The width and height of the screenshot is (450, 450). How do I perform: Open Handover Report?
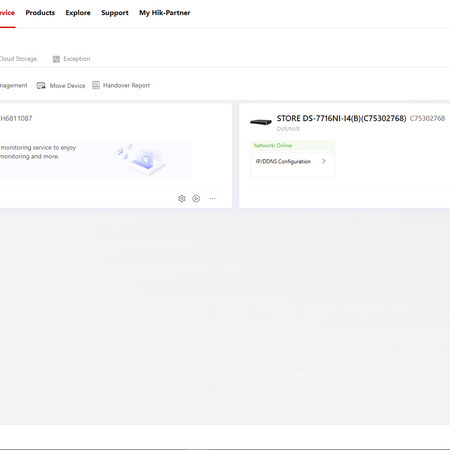click(126, 85)
